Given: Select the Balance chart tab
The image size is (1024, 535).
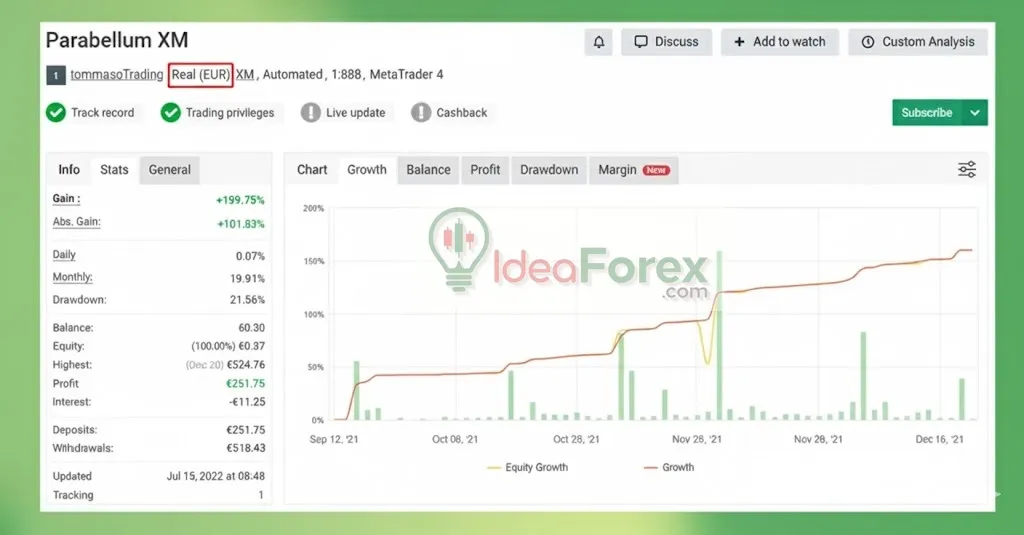Looking at the screenshot, I should [x=428, y=170].
